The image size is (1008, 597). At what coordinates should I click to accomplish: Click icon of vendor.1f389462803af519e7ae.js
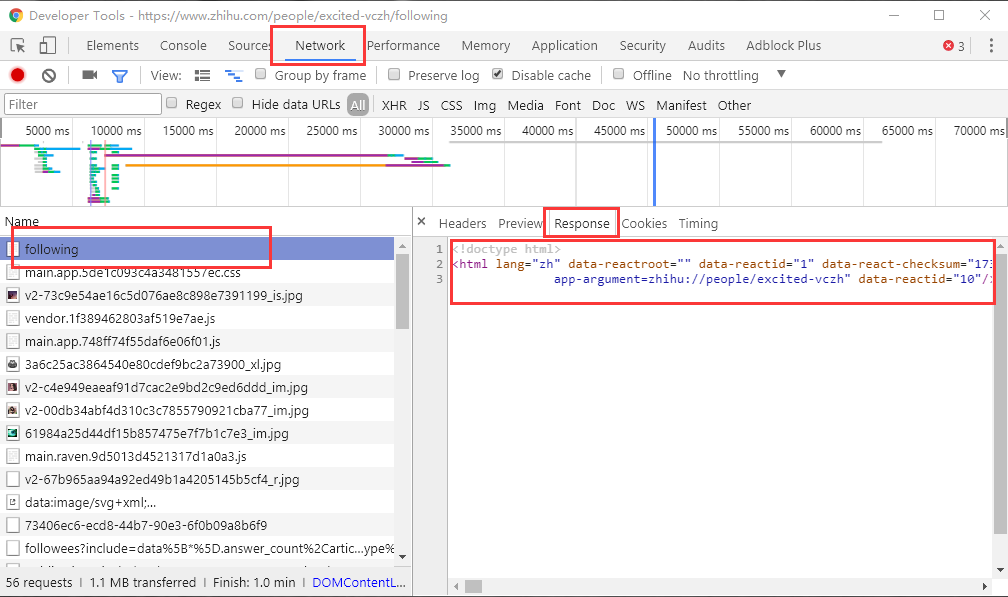(12, 318)
